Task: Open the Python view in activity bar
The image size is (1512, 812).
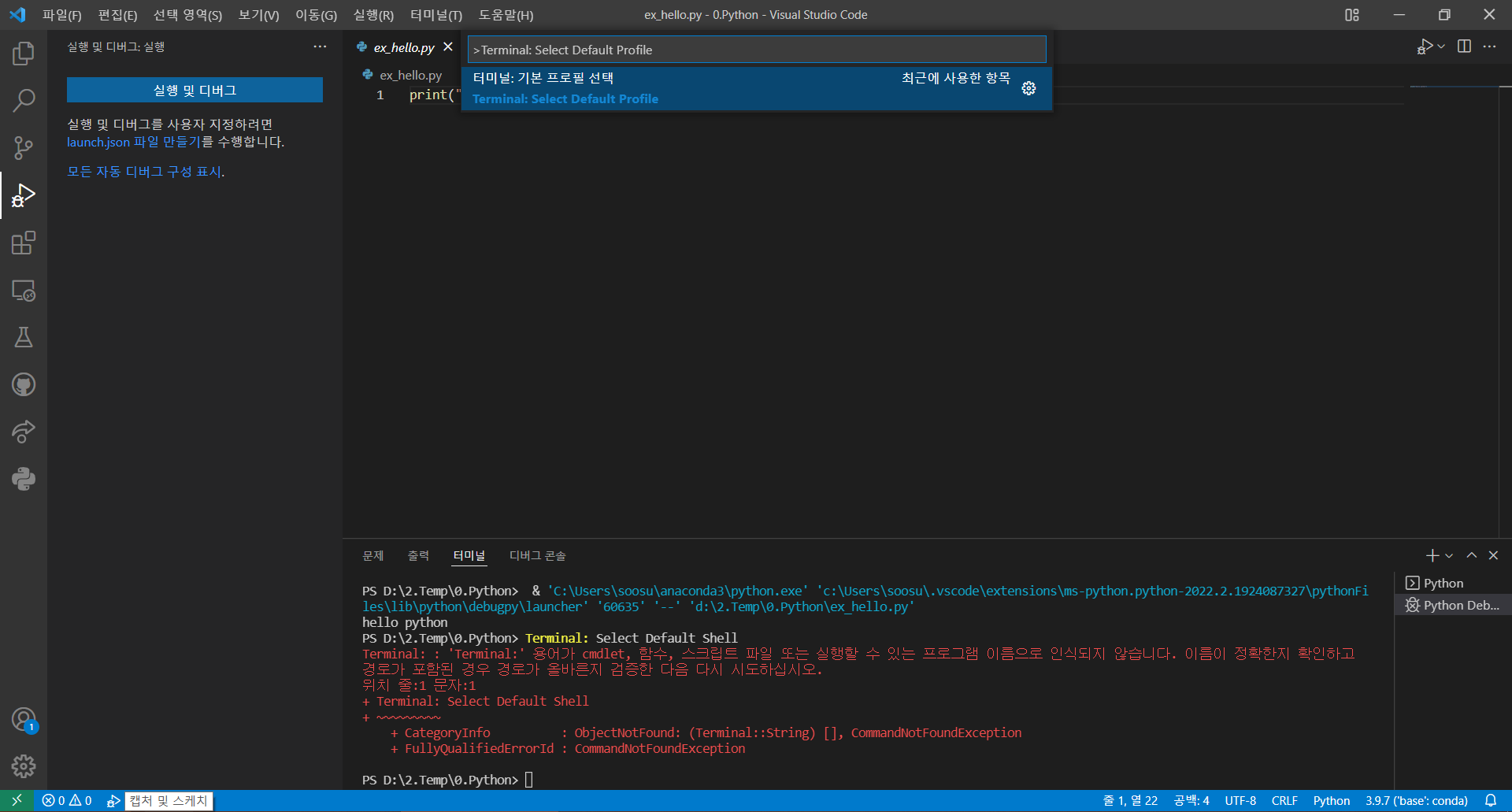Action: tap(24, 479)
